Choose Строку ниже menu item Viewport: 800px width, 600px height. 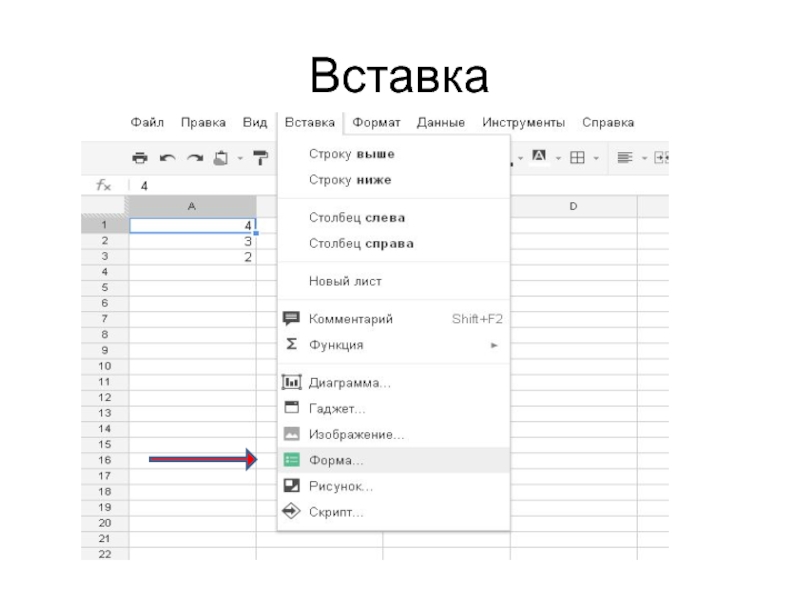393,180
